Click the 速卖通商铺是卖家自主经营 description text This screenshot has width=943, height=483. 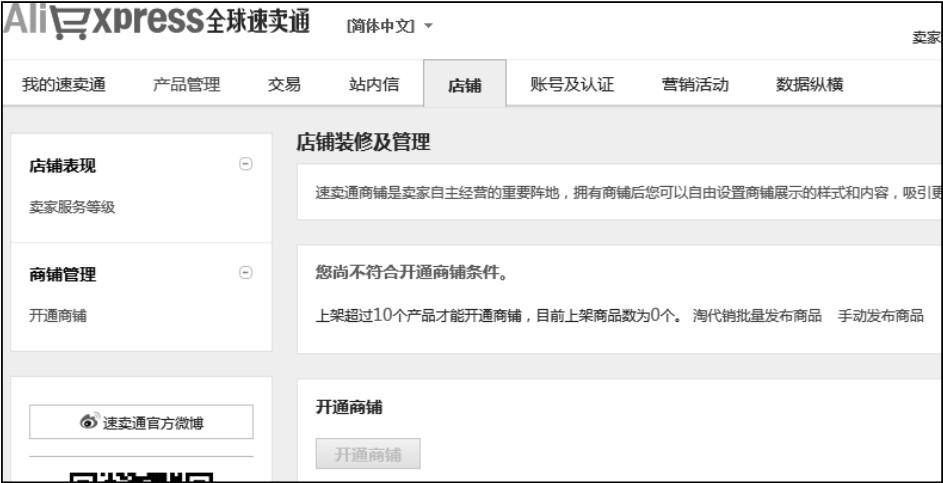coord(628,194)
